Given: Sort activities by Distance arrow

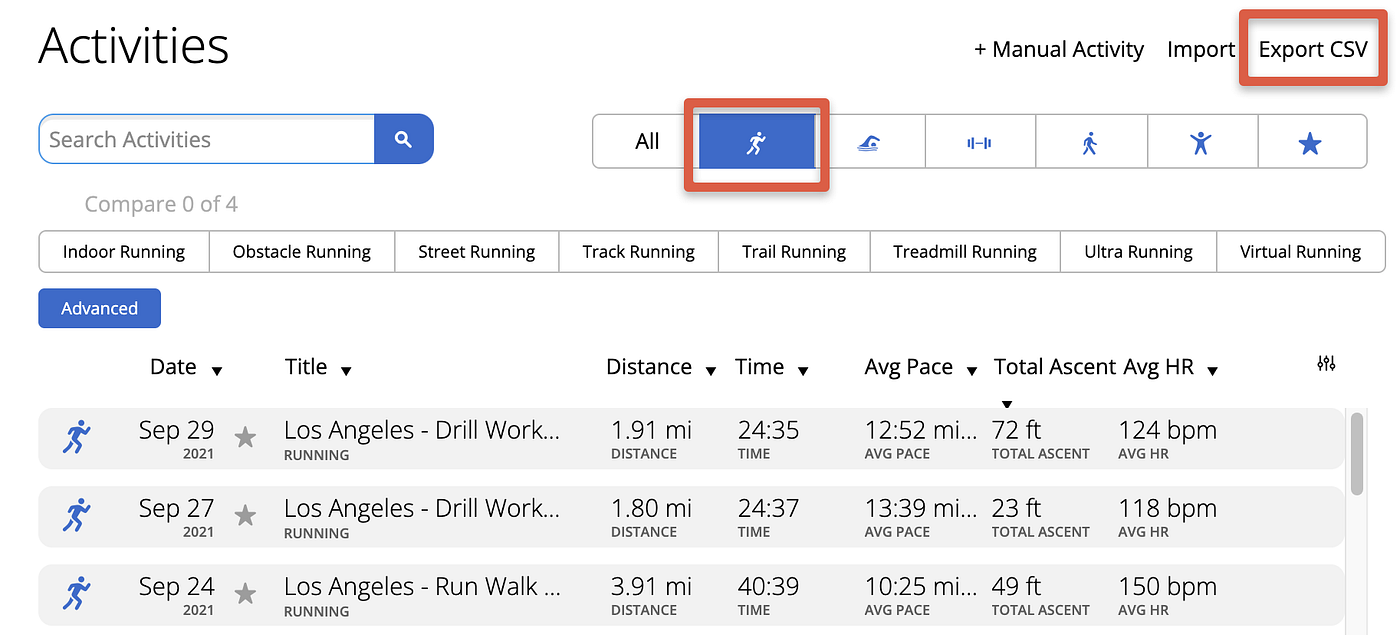Looking at the screenshot, I should [711, 371].
